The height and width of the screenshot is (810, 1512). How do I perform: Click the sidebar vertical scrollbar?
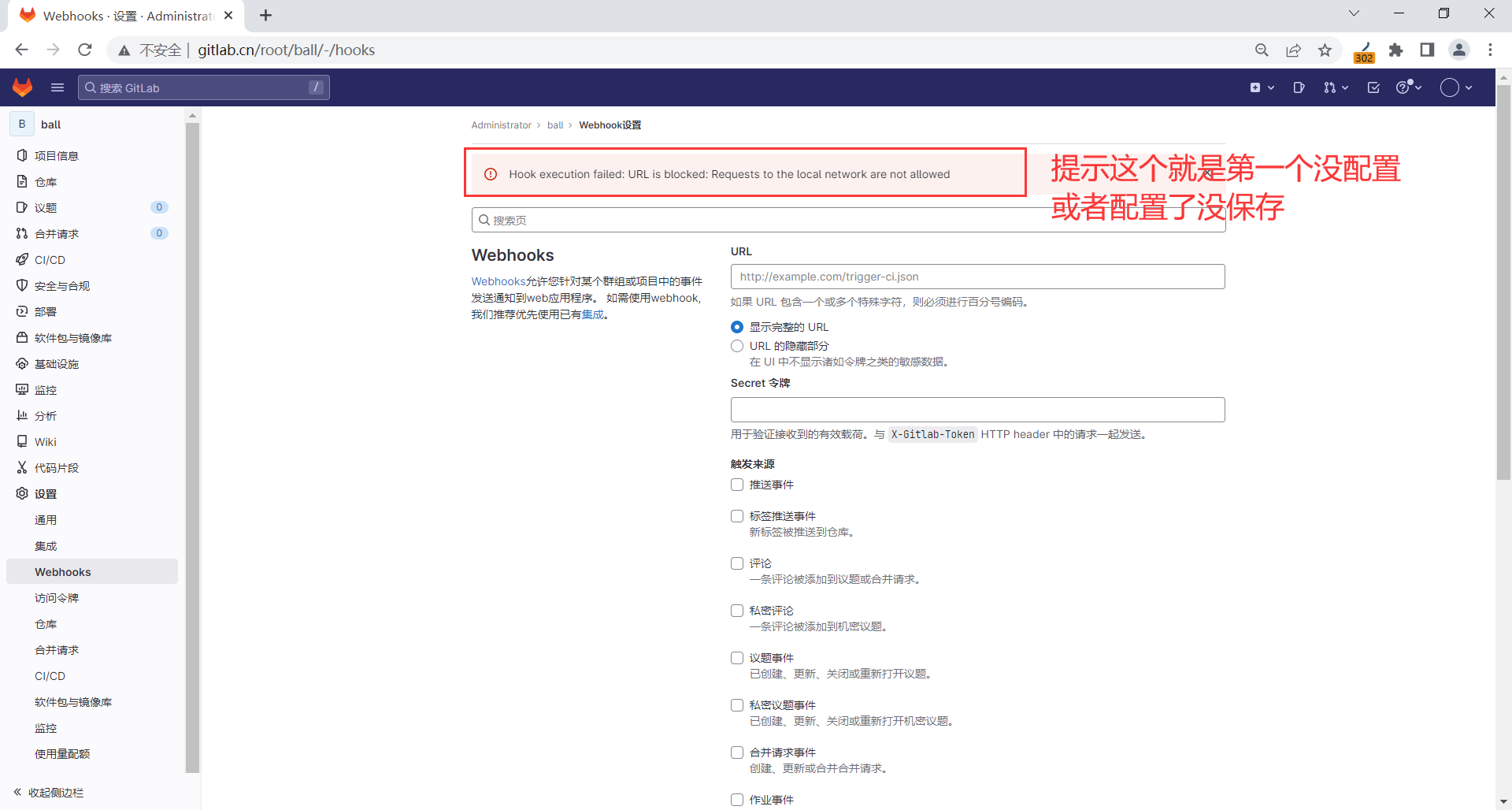[x=192, y=448]
